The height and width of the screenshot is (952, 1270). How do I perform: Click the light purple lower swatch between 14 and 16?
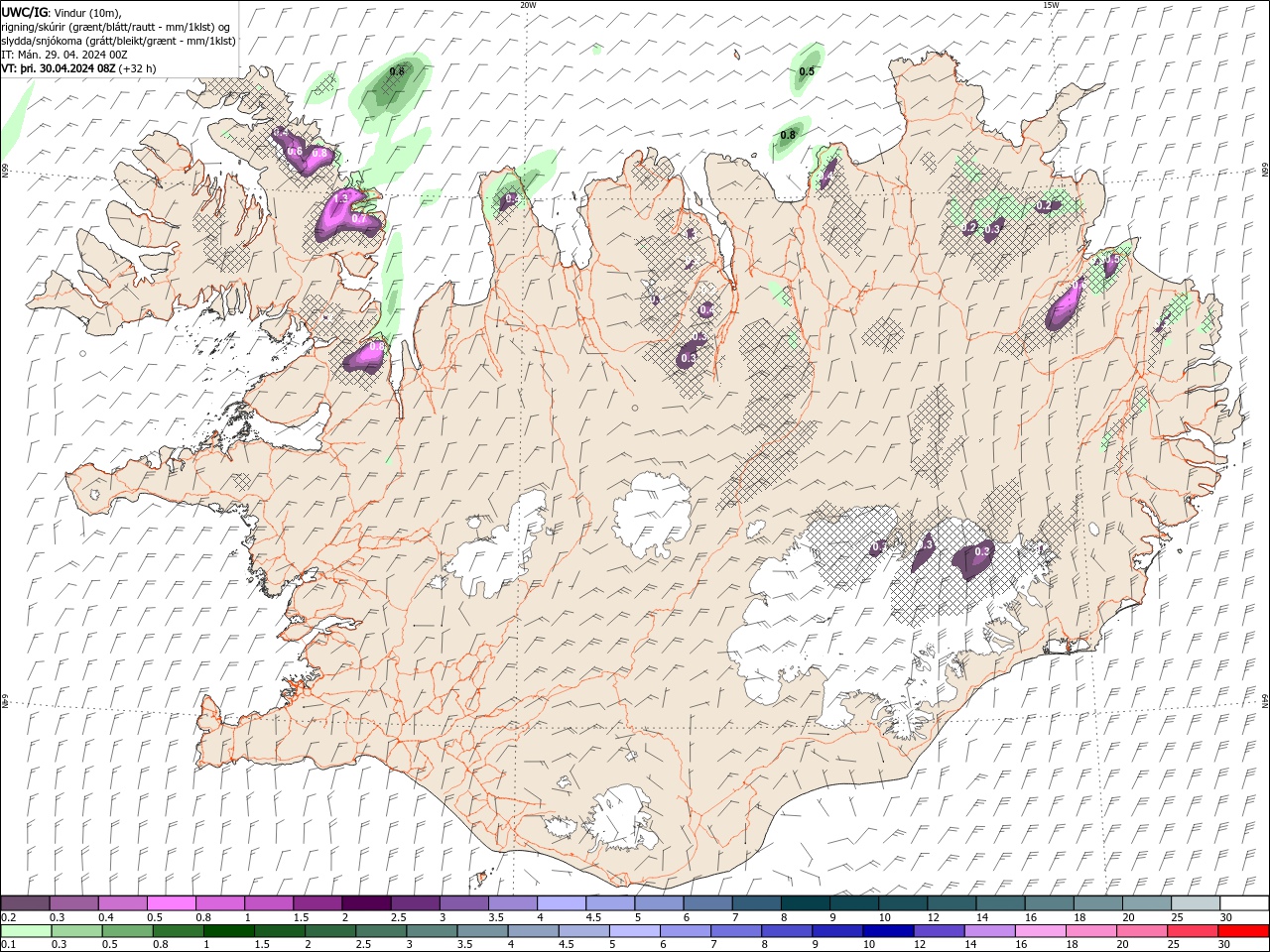click(989, 931)
